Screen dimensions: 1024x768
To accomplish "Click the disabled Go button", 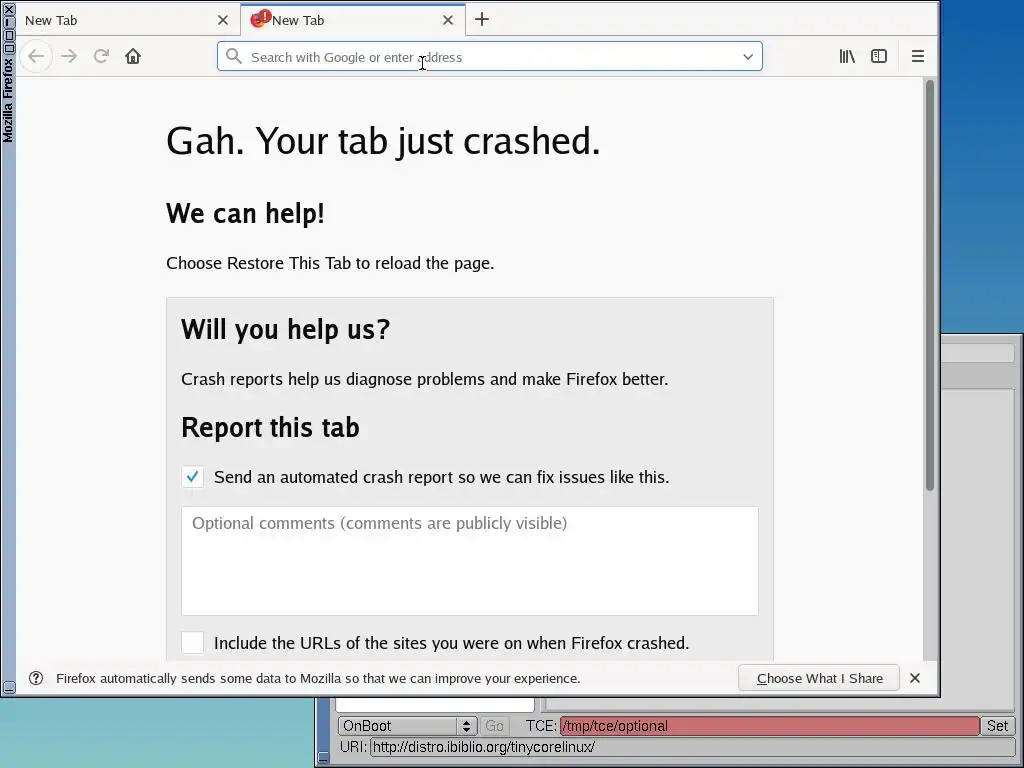I will point(494,726).
